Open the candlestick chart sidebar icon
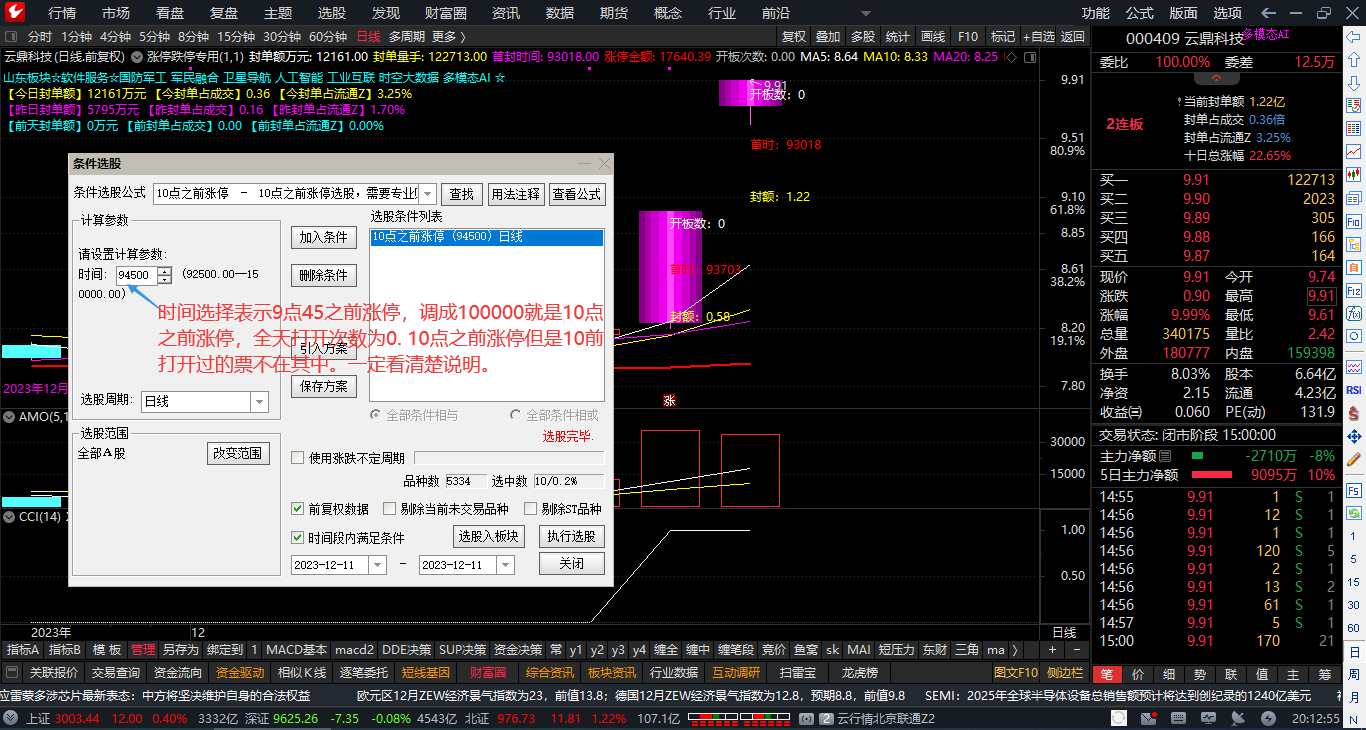Screen dimensions: 1366x730 (x=1354, y=175)
